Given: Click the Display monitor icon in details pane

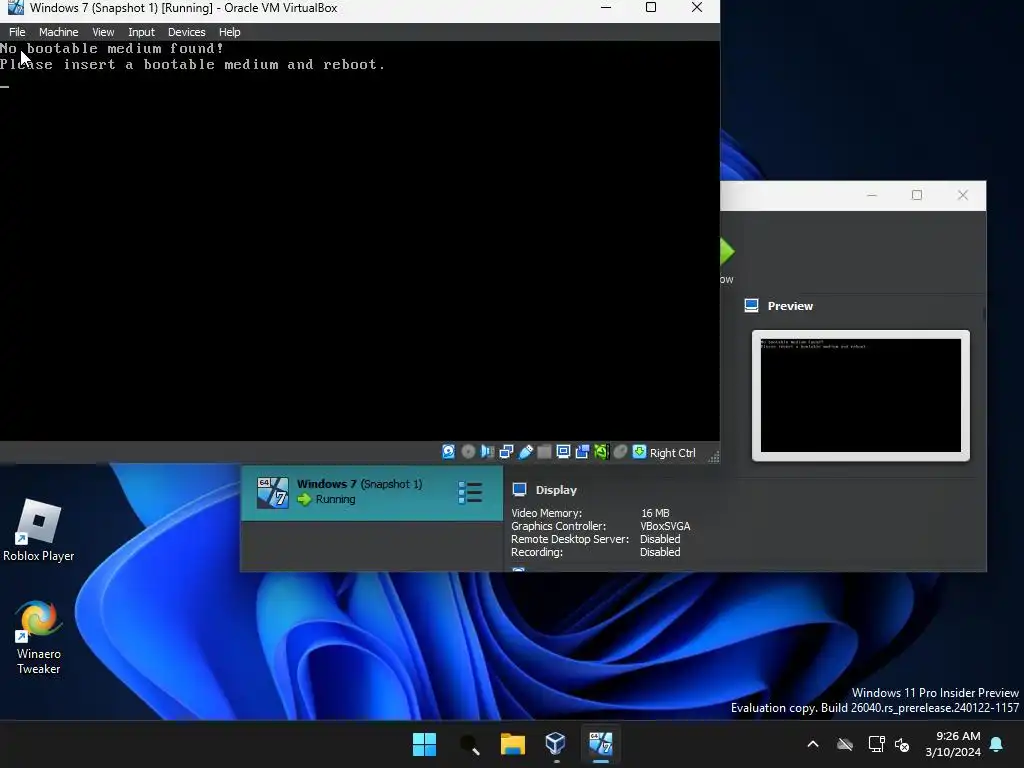Looking at the screenshot, I should point(520,490).
